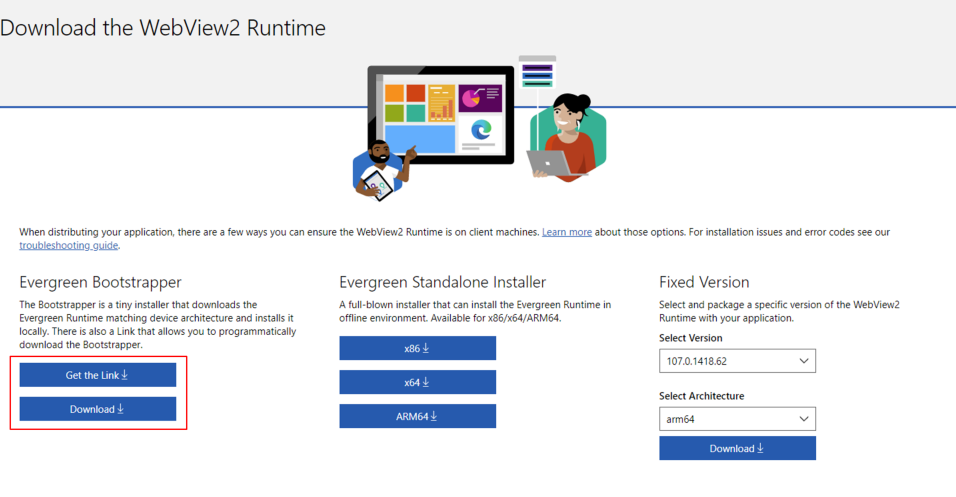
Task: Download the ARM64 standalone installer
Action: click(x=418, y=417)
